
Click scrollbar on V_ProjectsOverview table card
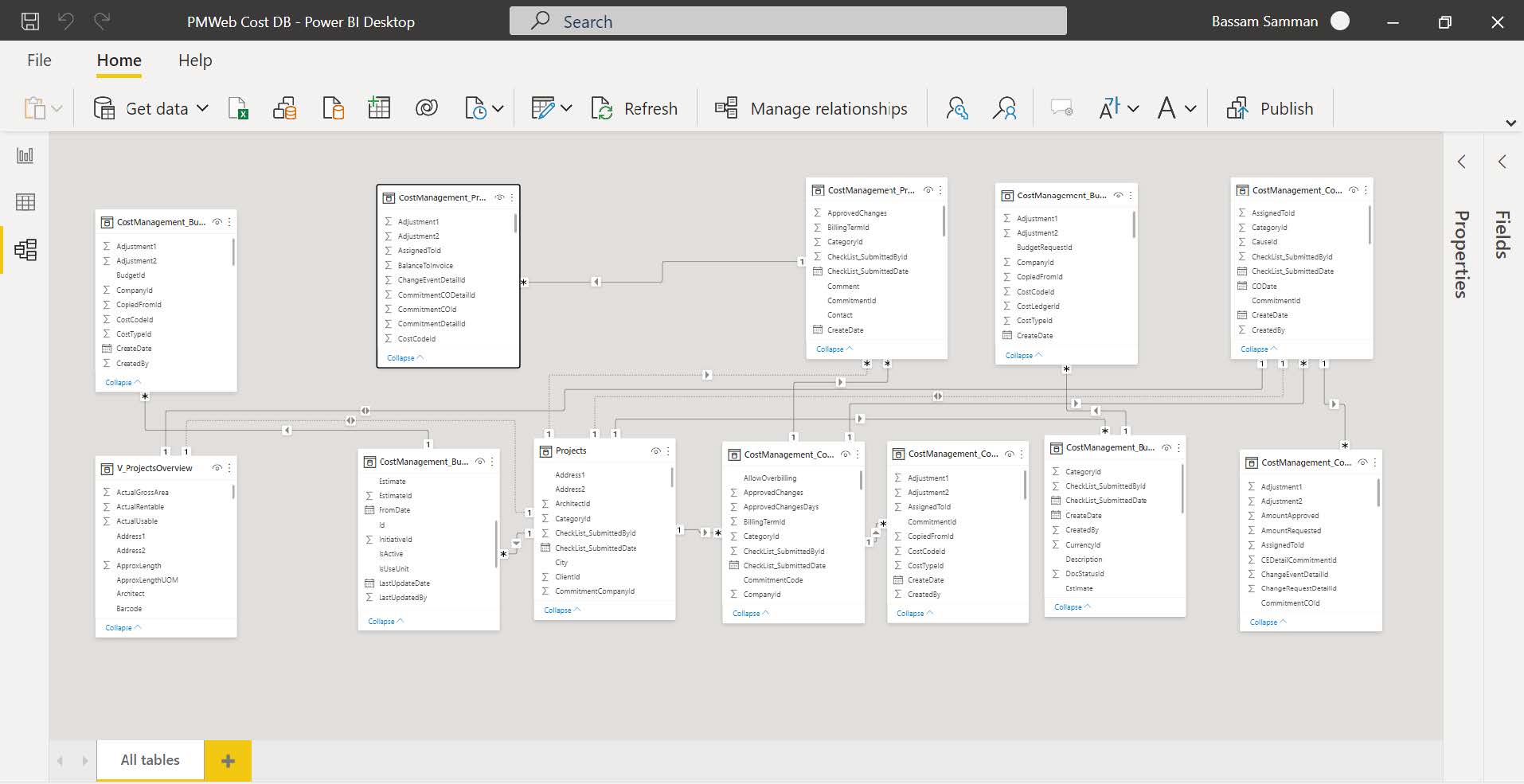pyautogui.click(x=233, y=492)
